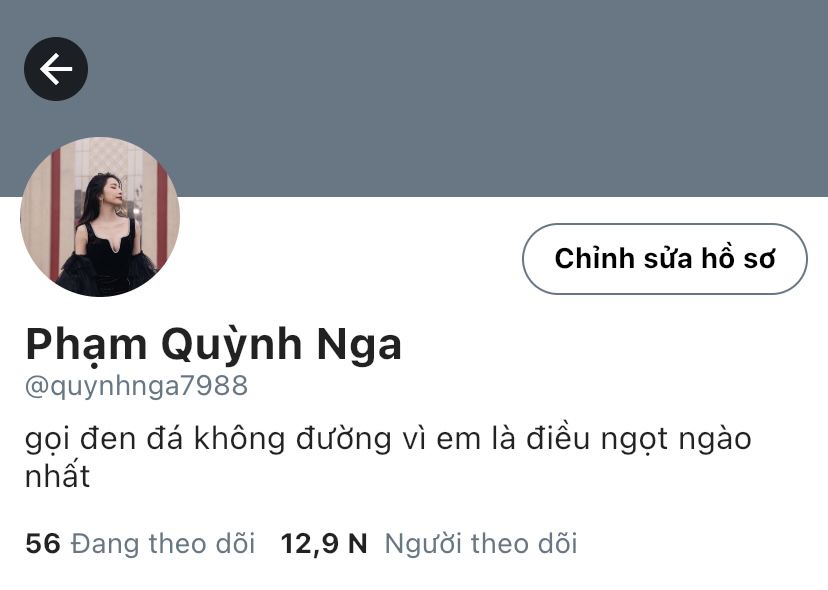Tap the dark circle behind the back arrow
Screen dimensions: 828x590
pos(56,69)
